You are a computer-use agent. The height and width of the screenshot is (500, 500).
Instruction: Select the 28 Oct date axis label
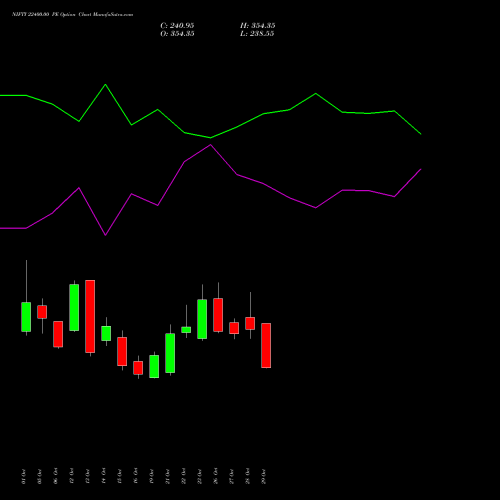247,476
